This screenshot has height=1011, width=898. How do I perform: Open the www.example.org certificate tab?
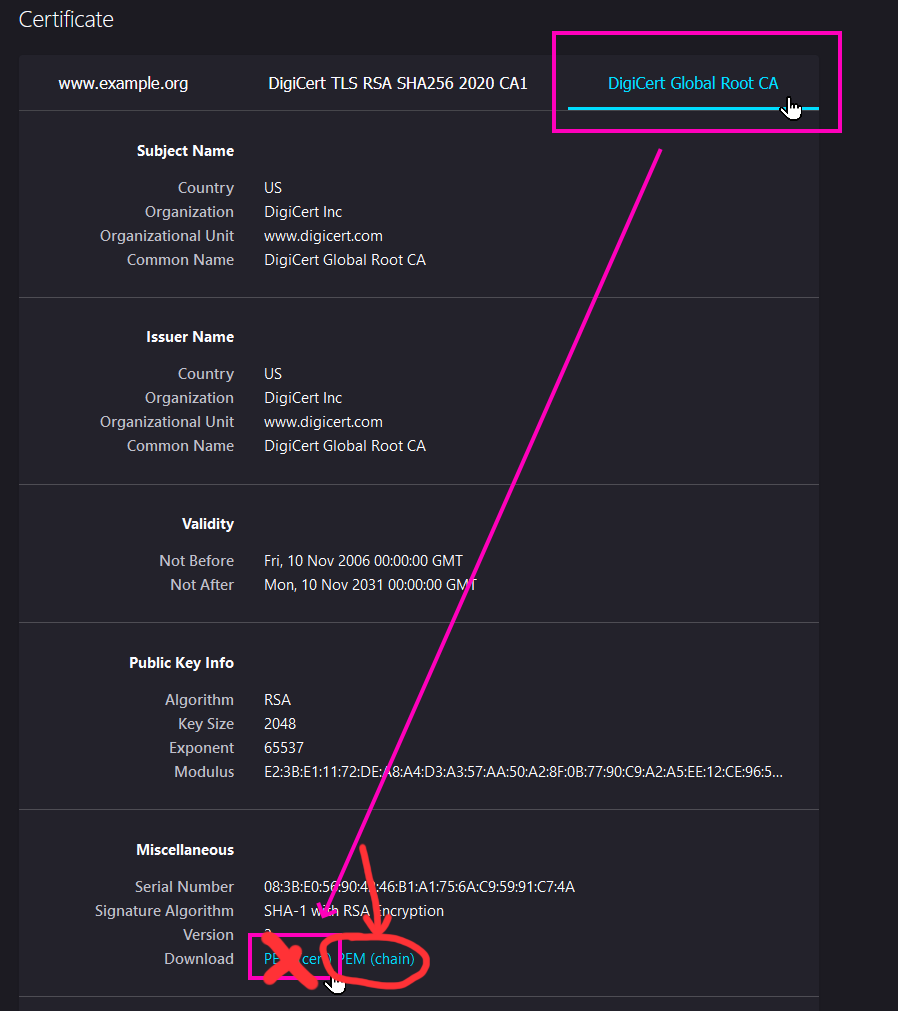(x=123, y=83)
